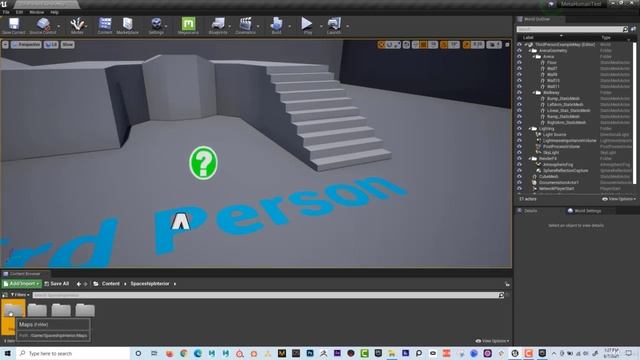Open the Perspective view mode dropdown
The width and height of the screenshot is (640, 360).
26,44
